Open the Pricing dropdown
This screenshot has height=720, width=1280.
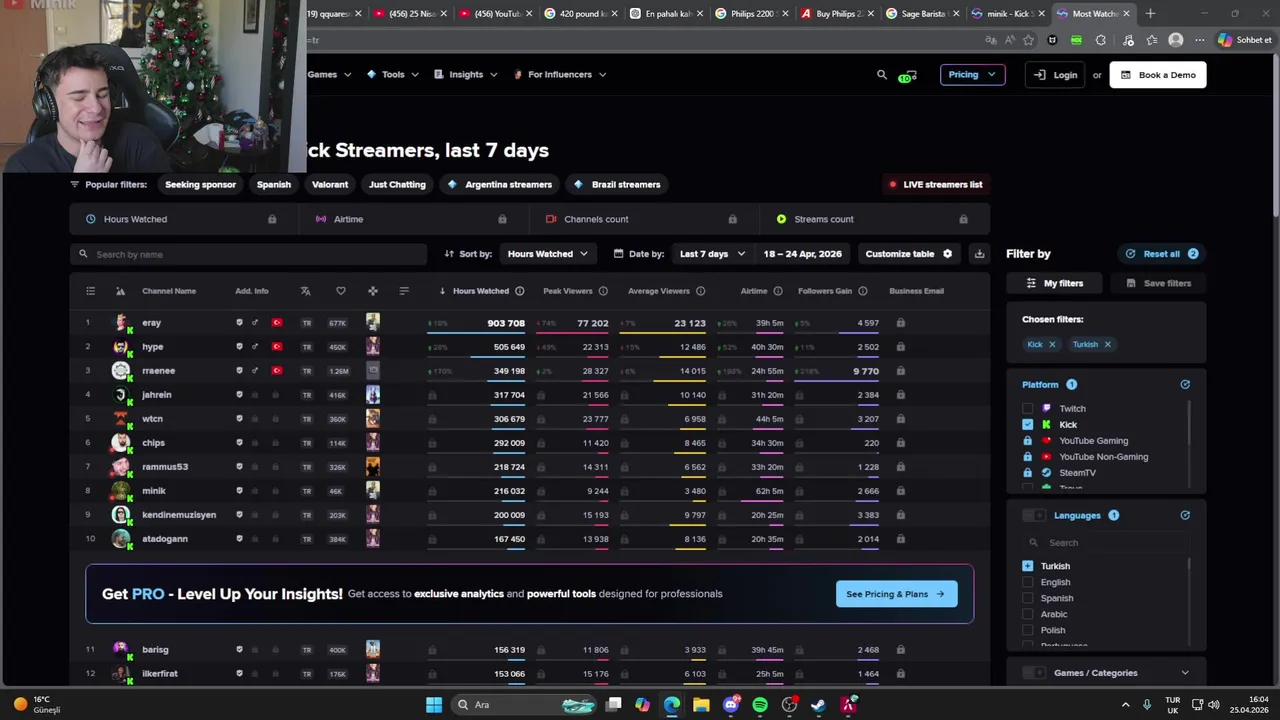(x=972, y=75)
